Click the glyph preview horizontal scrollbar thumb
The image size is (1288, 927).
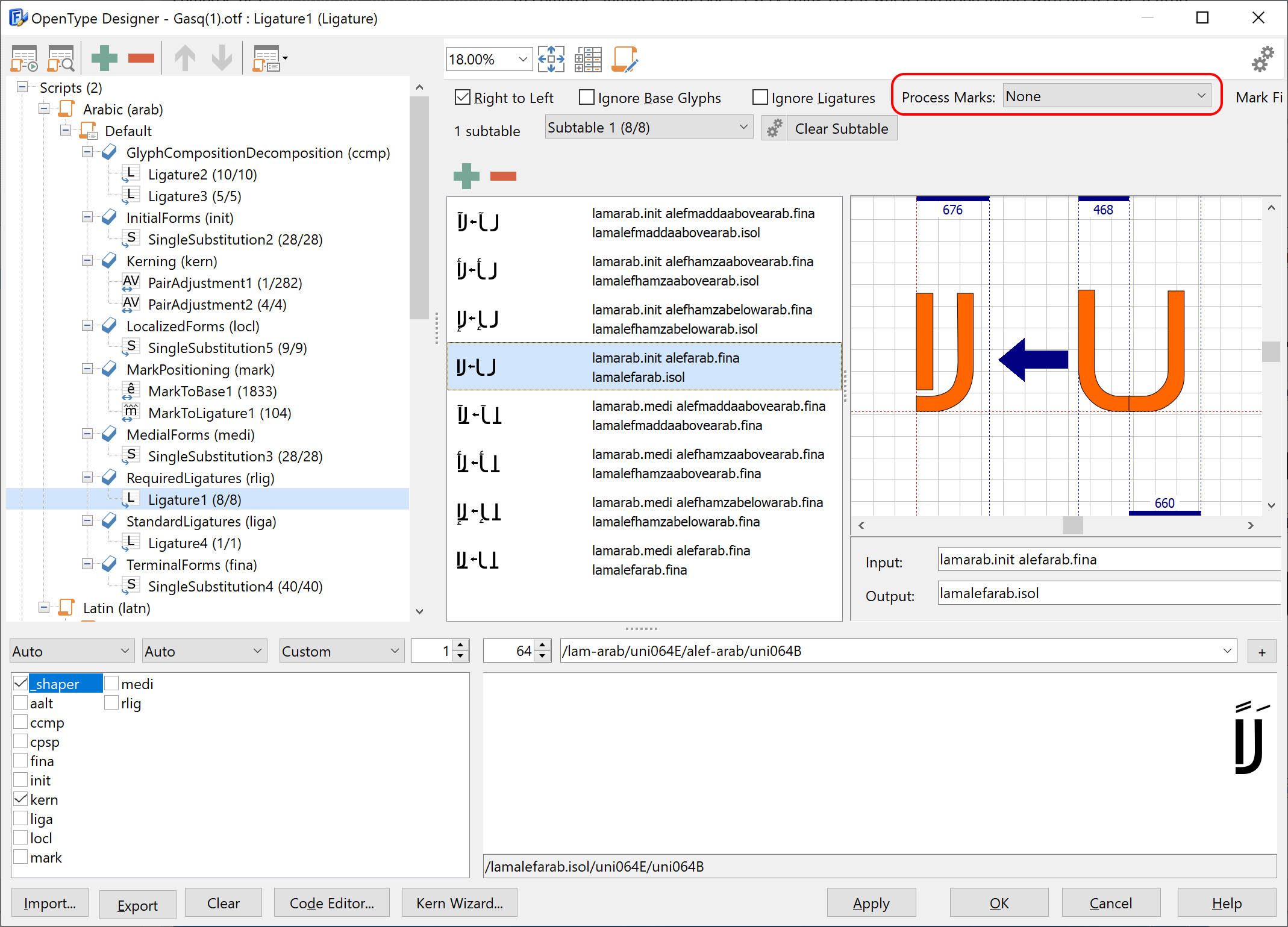[x=1072, y=525]
